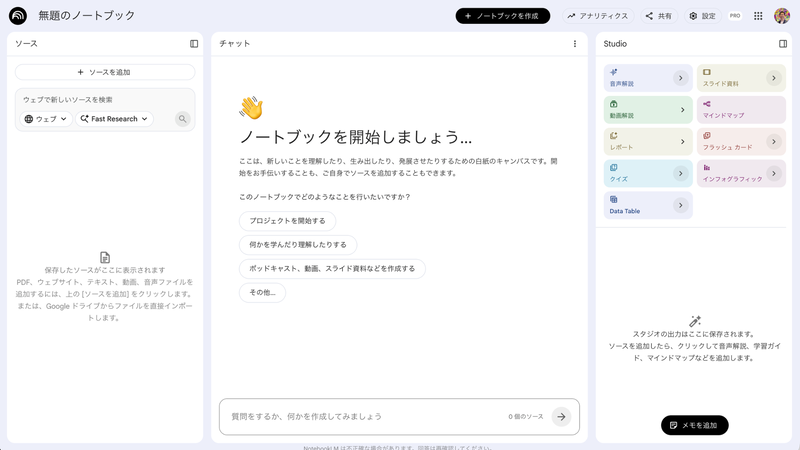This screenshot has height=450, width=800.
Task: Click the 無題のノートブック title
Action: [87, 16]
